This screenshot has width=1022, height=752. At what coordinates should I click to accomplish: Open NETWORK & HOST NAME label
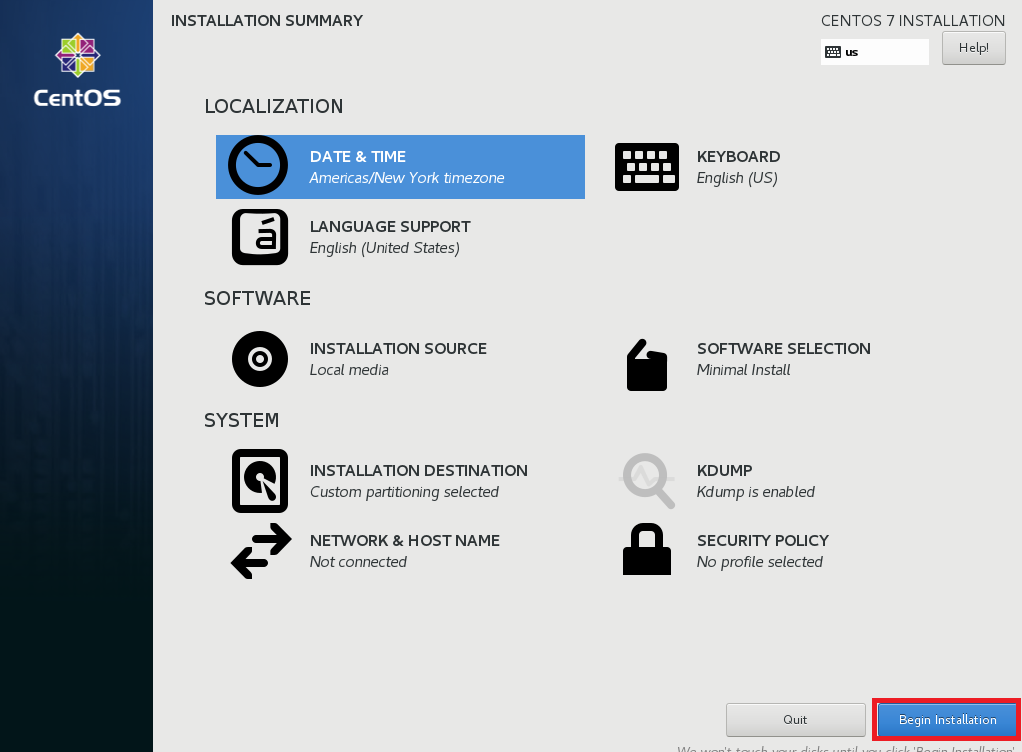[404, 541]
